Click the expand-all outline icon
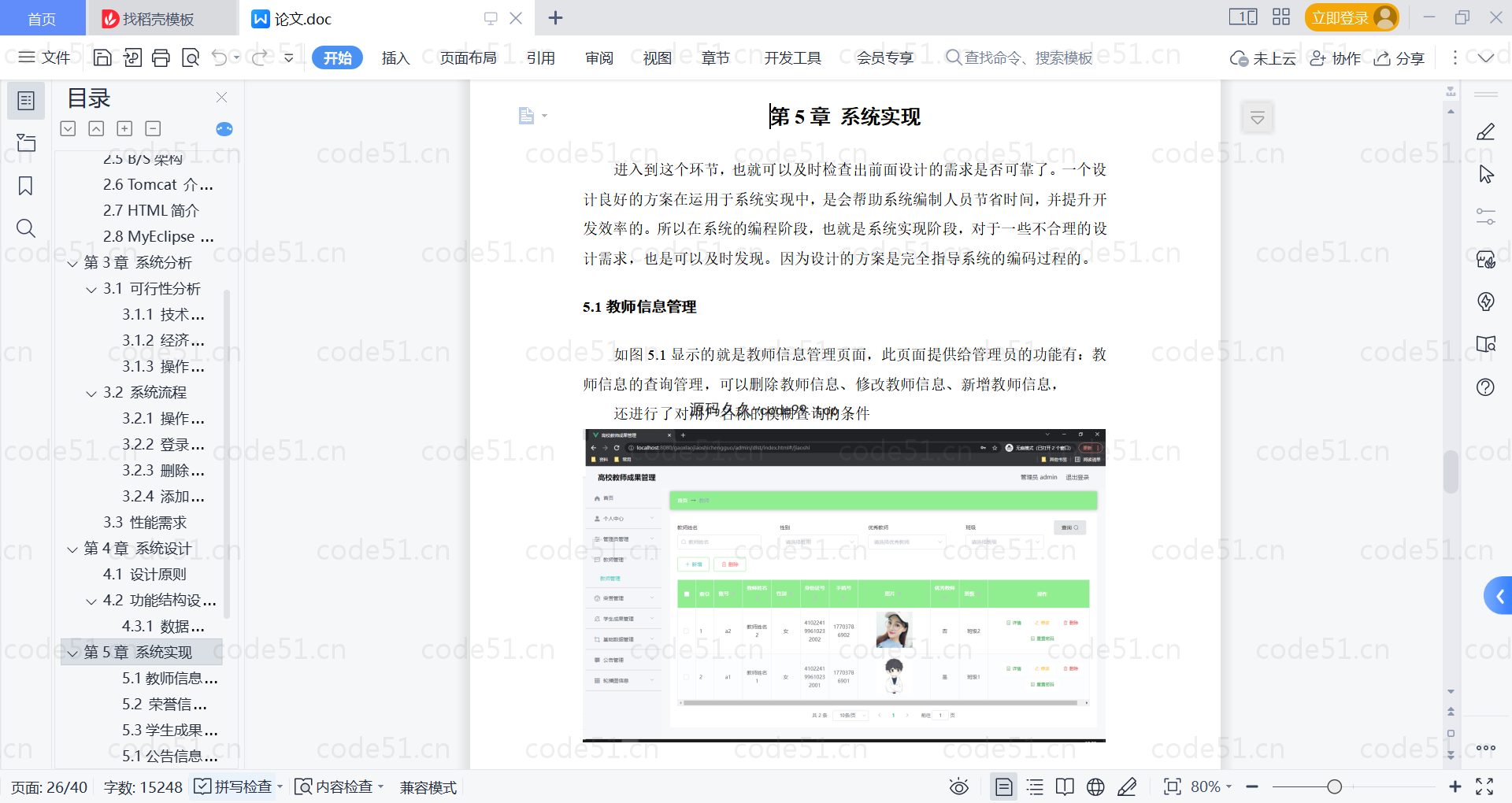This screenshot has height=803, width=1512. [x=69, y=128]
